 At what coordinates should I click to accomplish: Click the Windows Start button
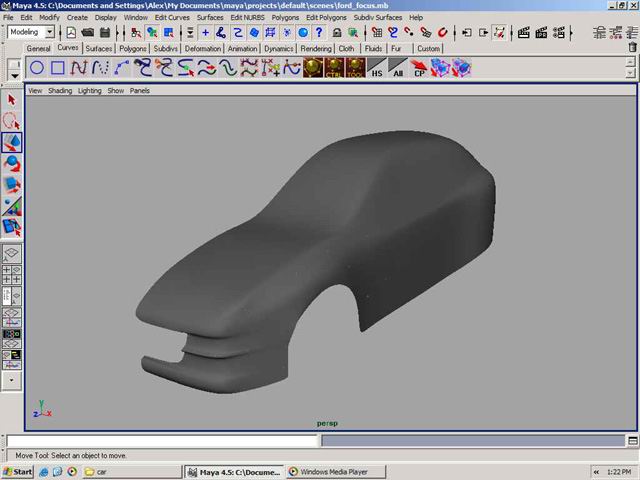[x=18, y=471]
